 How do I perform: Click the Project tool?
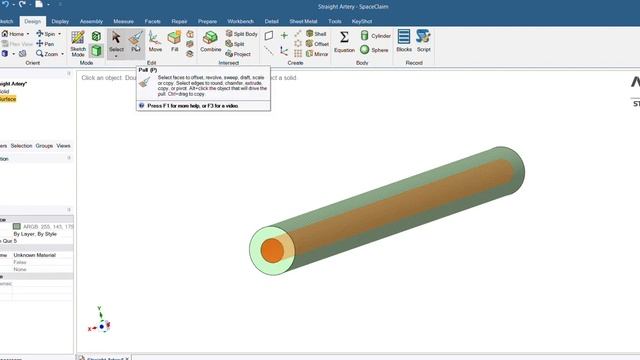click(x=238, y=53)
